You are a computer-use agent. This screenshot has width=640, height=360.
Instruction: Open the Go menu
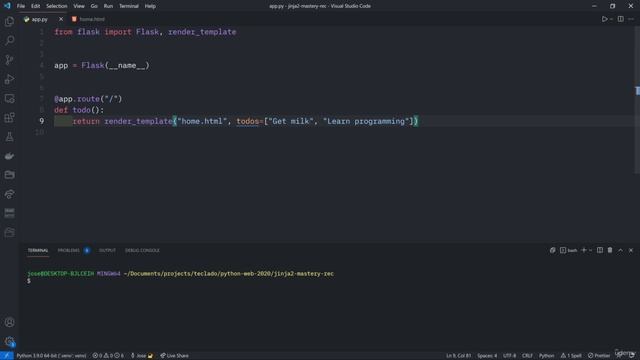[x=94, y=6]
